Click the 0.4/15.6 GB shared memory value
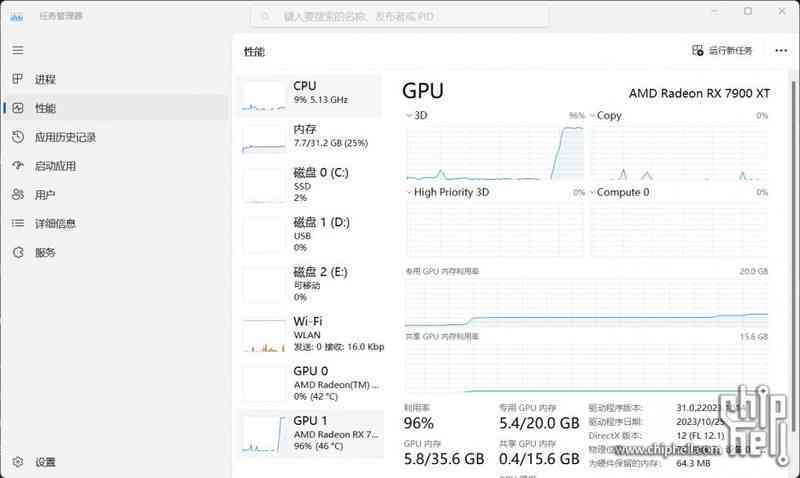The width and height of the screenshot is (800, 478). pyautogui.click(x=539, y=459)
